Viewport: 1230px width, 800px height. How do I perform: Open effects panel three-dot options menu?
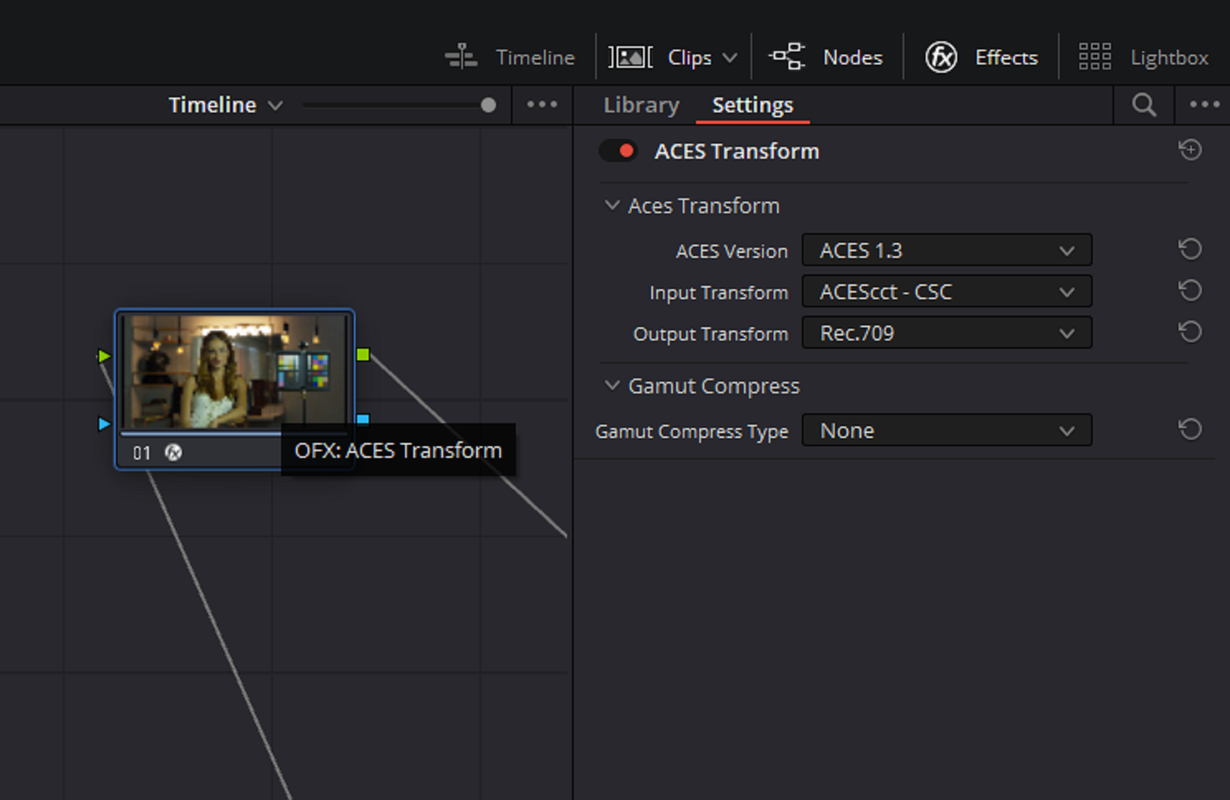coord(1204,105)
